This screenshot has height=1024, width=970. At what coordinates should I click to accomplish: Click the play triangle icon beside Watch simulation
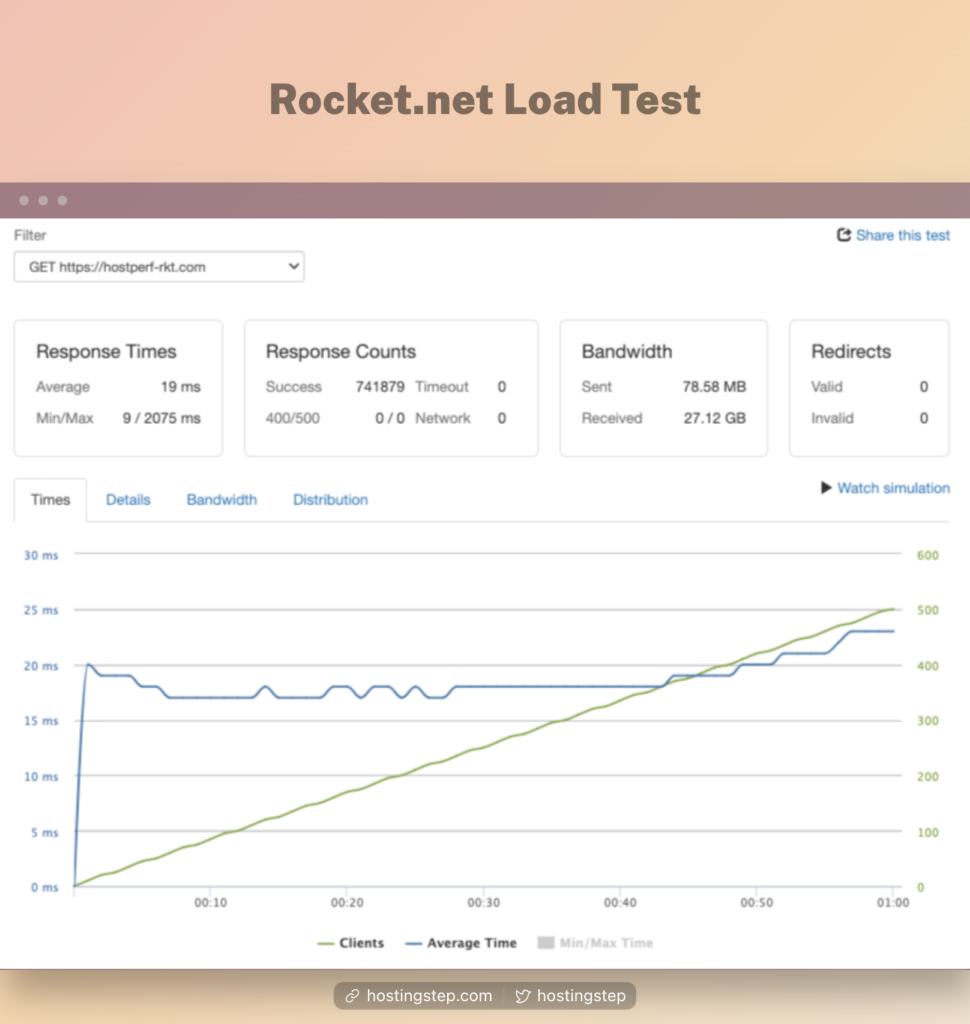click(x=826, y=488)
